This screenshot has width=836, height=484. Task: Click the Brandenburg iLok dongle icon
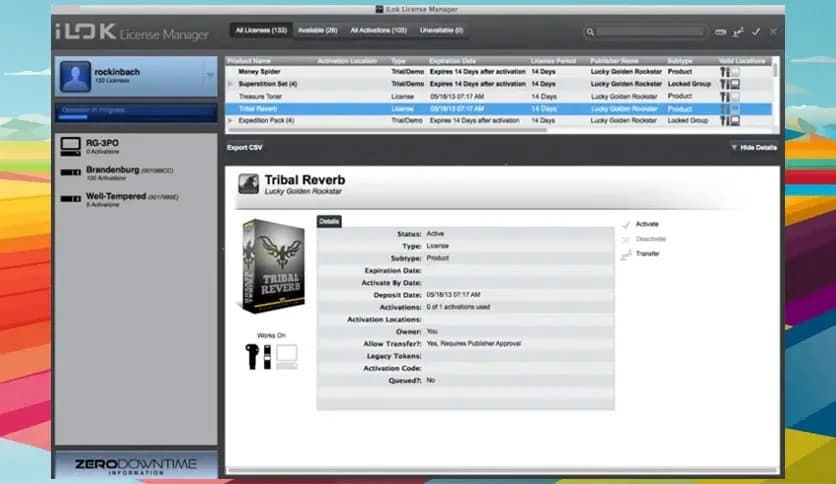(70, 172)
